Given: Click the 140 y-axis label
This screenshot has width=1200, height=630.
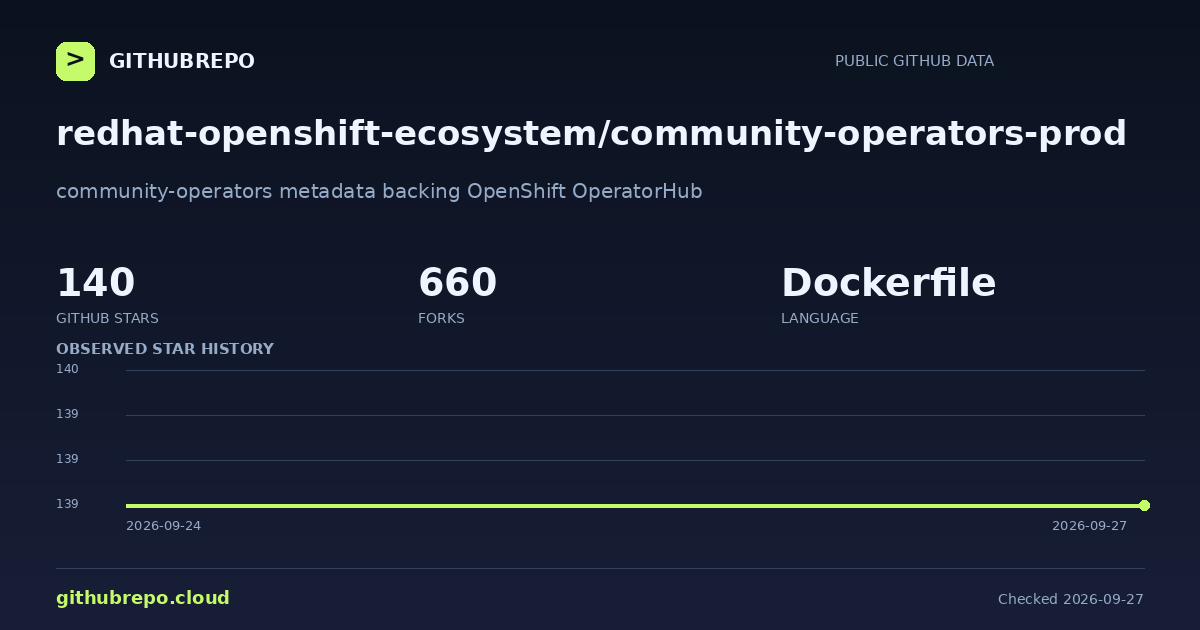Looking at the screenshot, I should (x=67, y=369).
